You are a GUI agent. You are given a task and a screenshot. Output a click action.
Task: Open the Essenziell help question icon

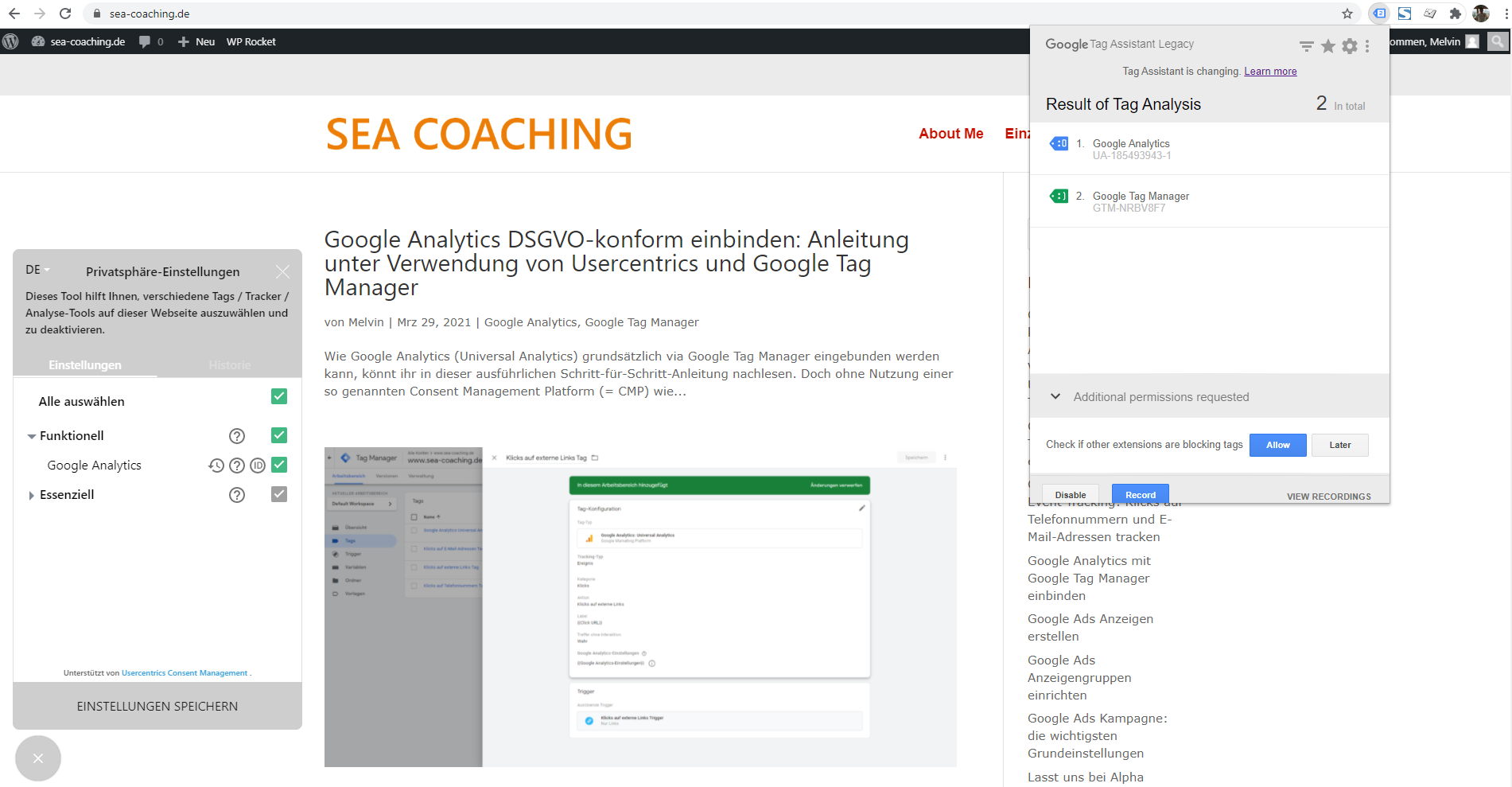(x=237, y=495)
